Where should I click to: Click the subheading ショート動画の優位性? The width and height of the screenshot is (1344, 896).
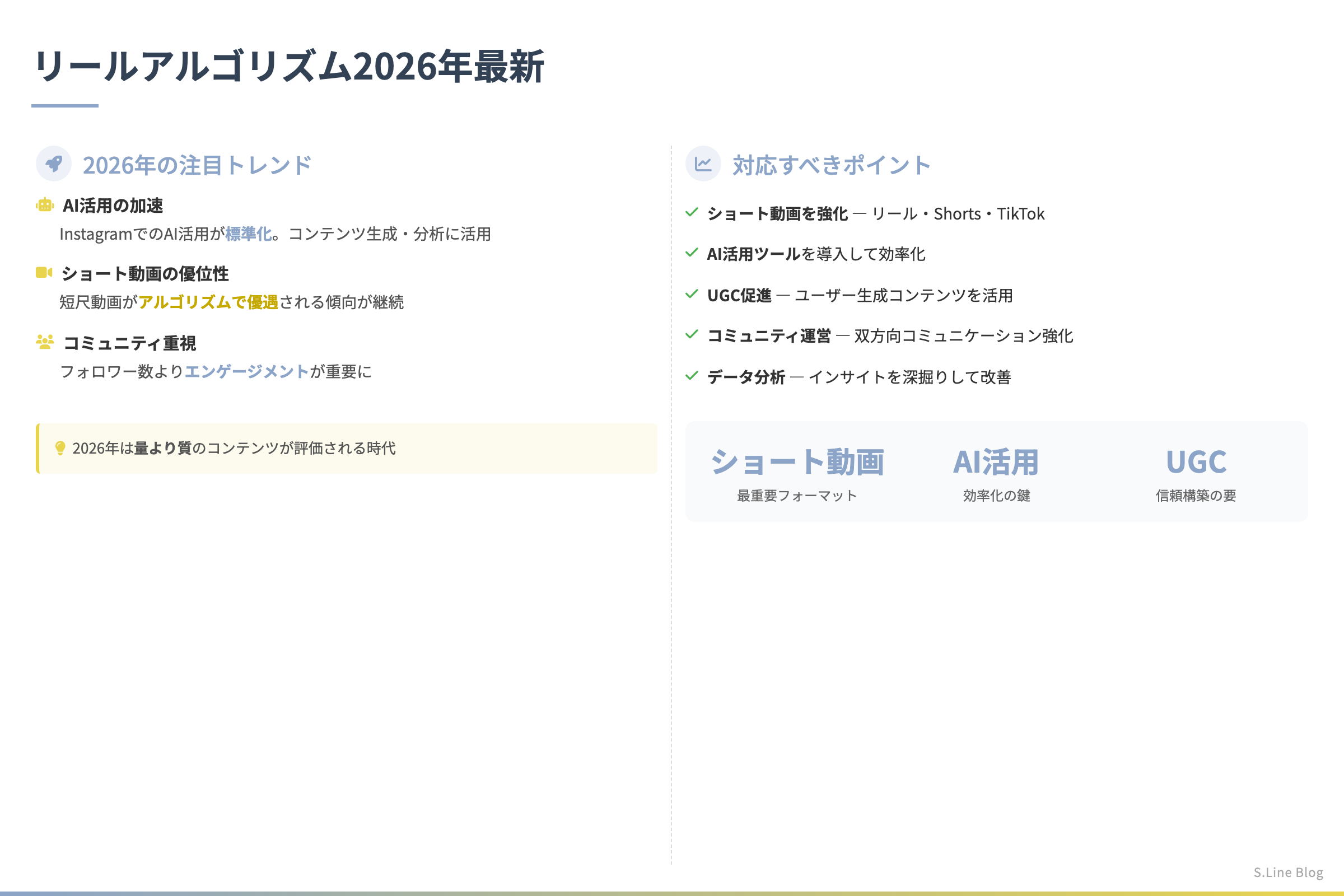click(x=145, y=274)
